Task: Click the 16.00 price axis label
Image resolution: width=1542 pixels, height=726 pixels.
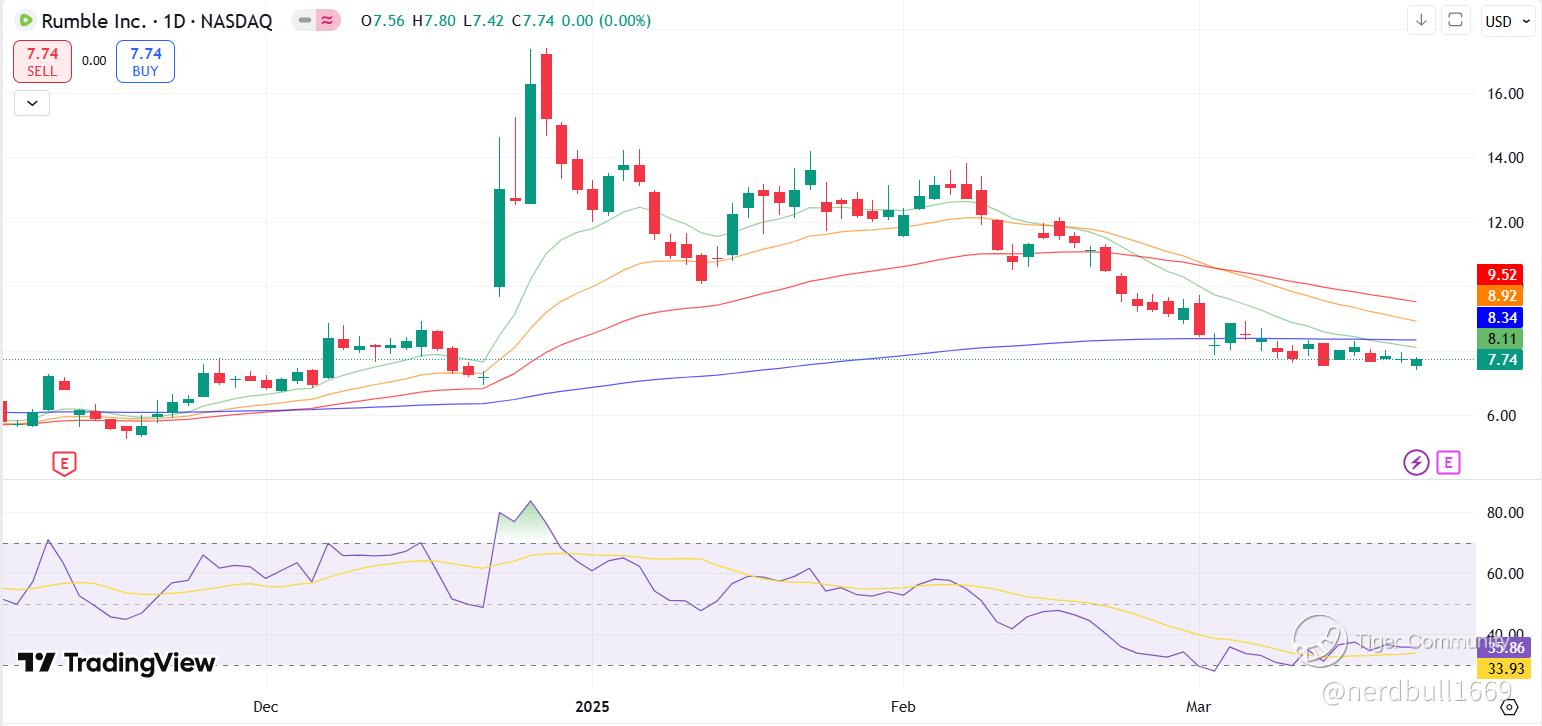Action: (x=1505, y=93)
